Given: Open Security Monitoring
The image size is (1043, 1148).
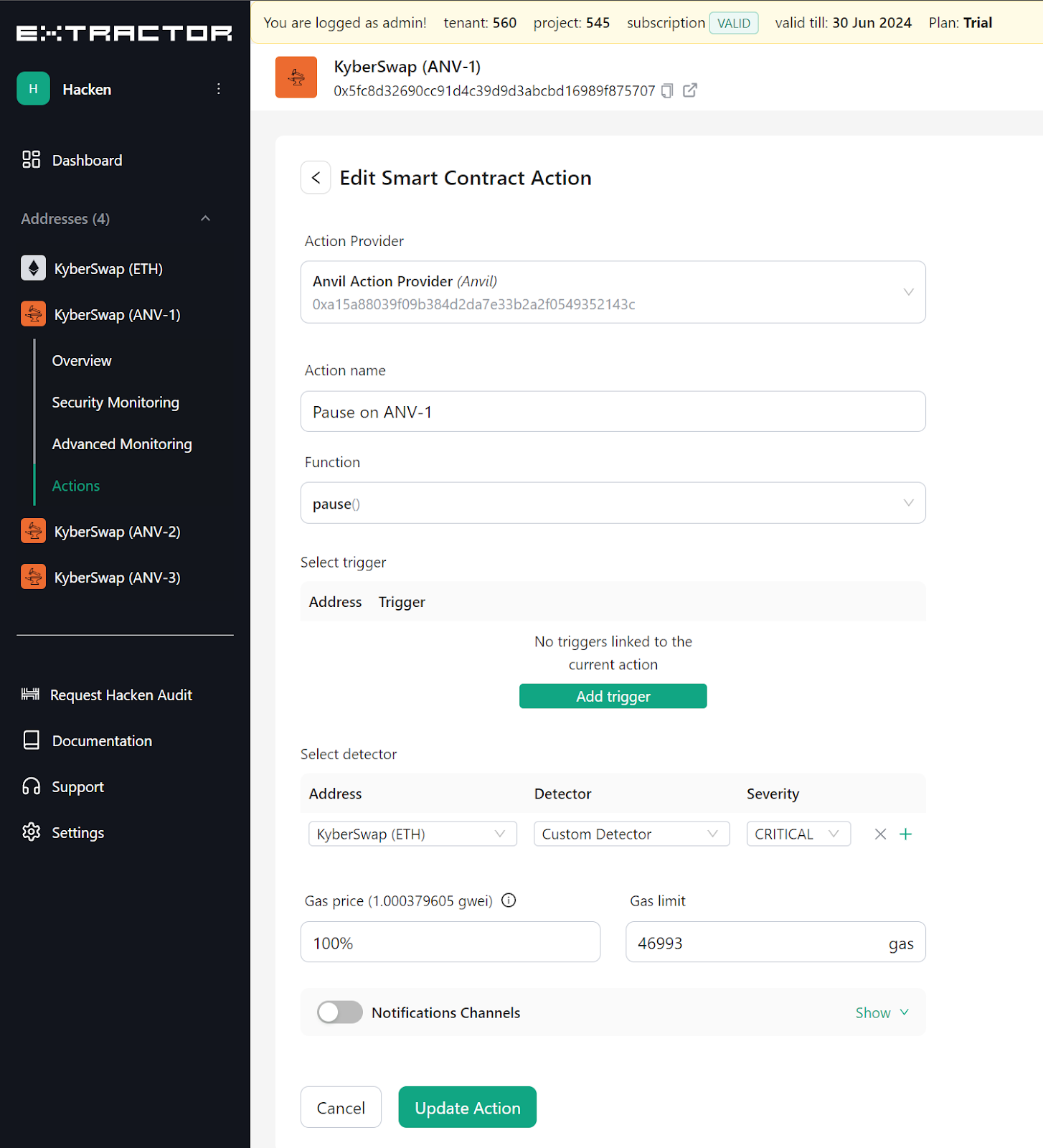Looking at the screenshot, I should [115, 403].
